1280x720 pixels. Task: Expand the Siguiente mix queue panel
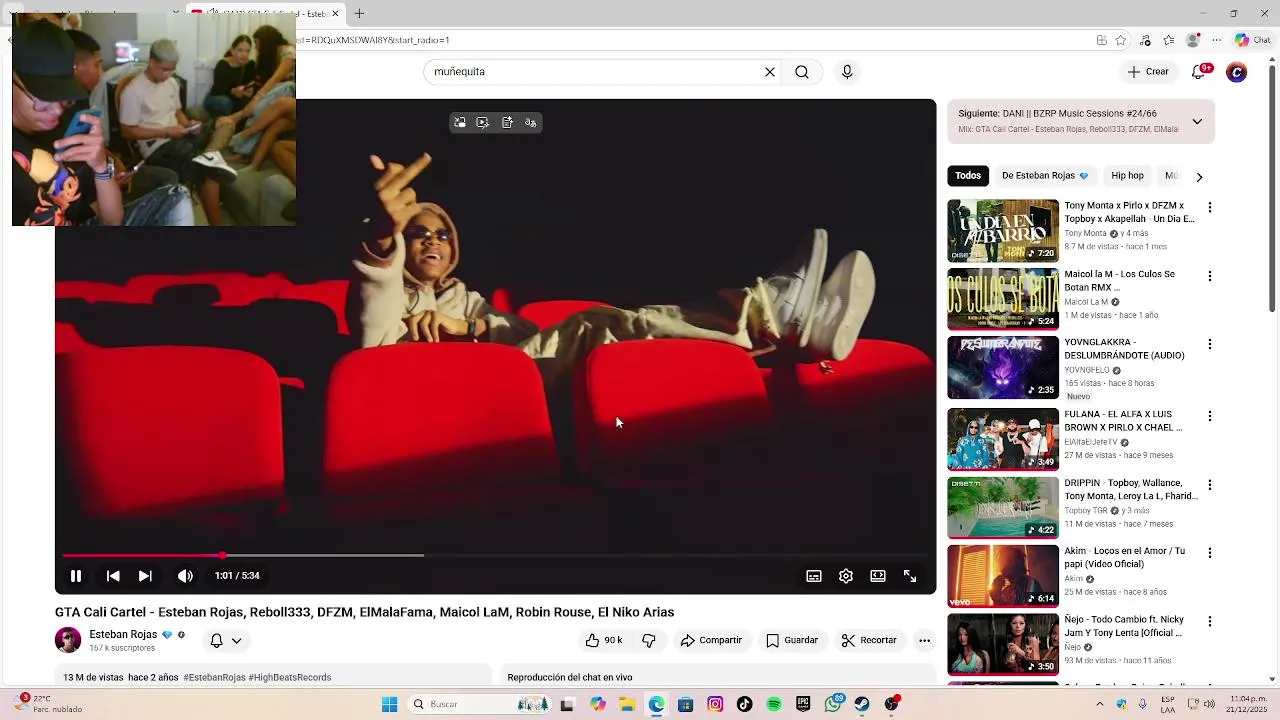tap(1197, 122)
